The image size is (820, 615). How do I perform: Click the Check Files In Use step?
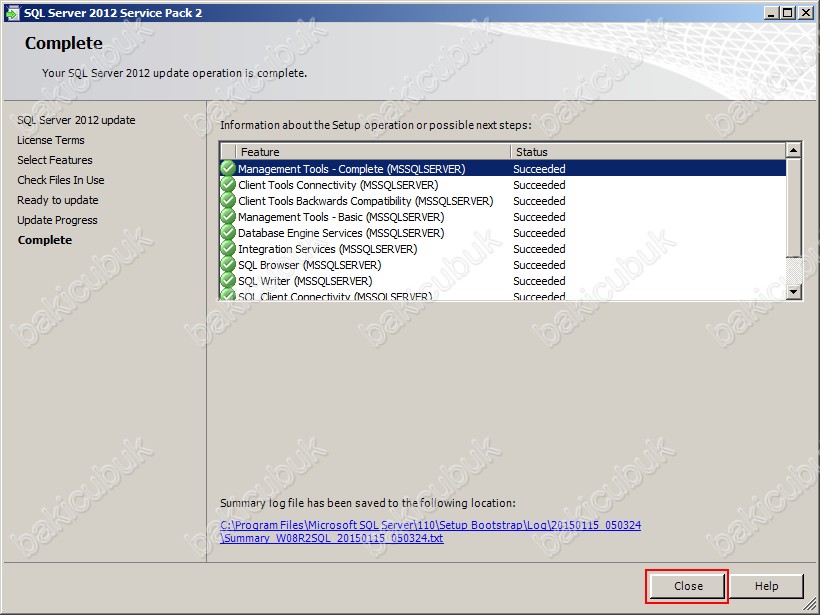coord(61,180)
